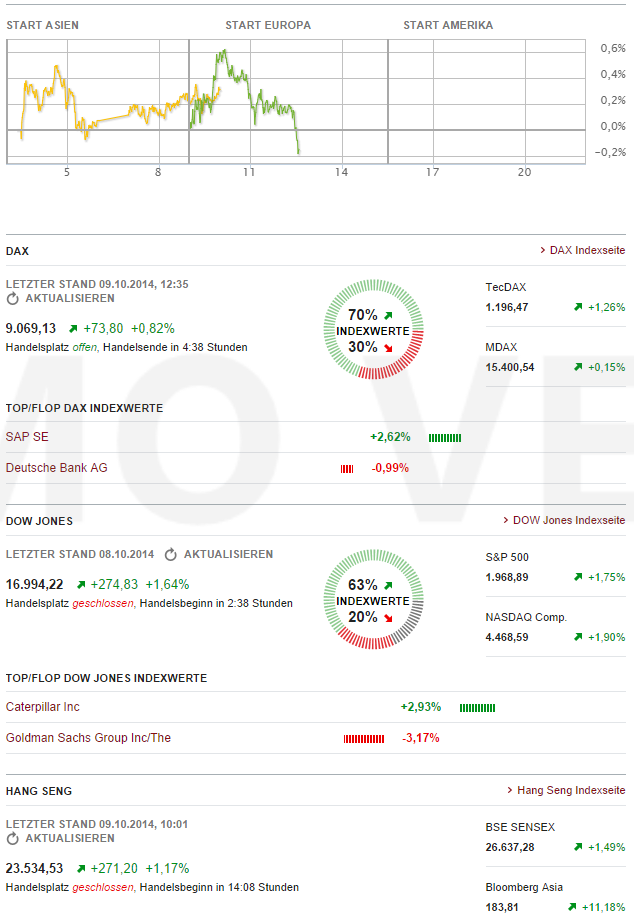Click the Hang Seng refresh icon

pyautogui.click(x=13, y=838)
